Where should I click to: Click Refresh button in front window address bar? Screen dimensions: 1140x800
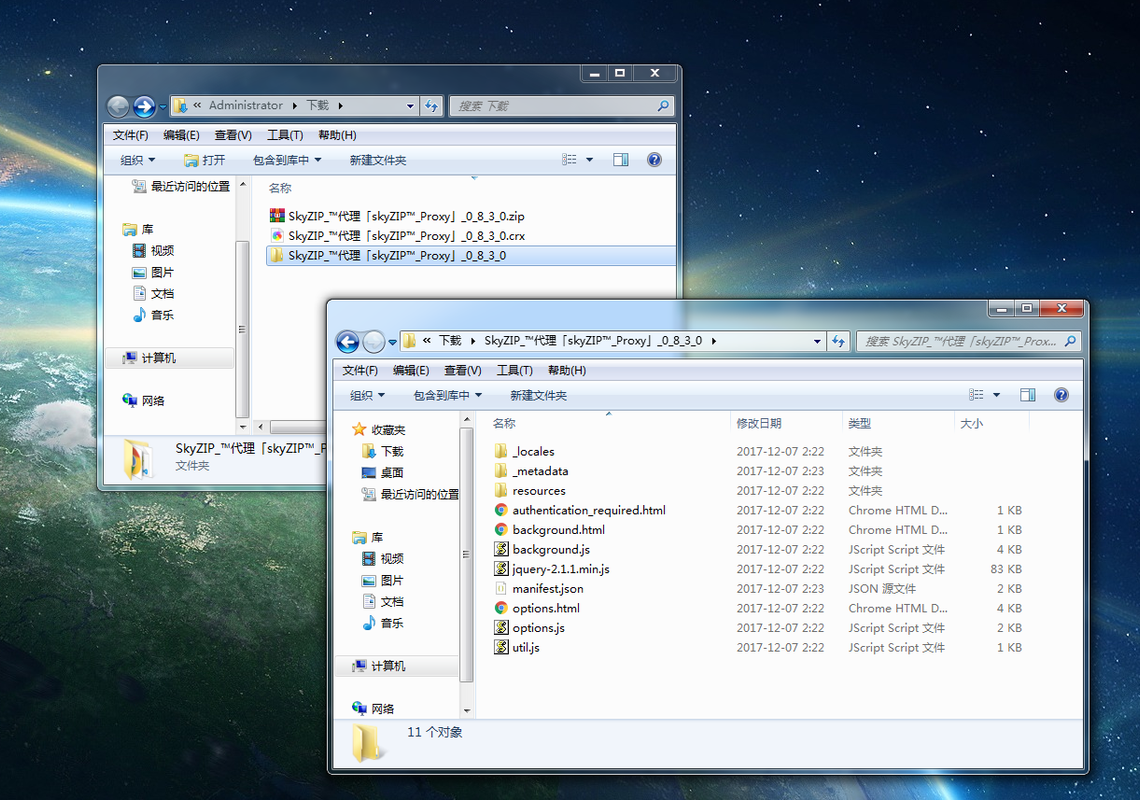pyautogui.click(x=838, y=341)
